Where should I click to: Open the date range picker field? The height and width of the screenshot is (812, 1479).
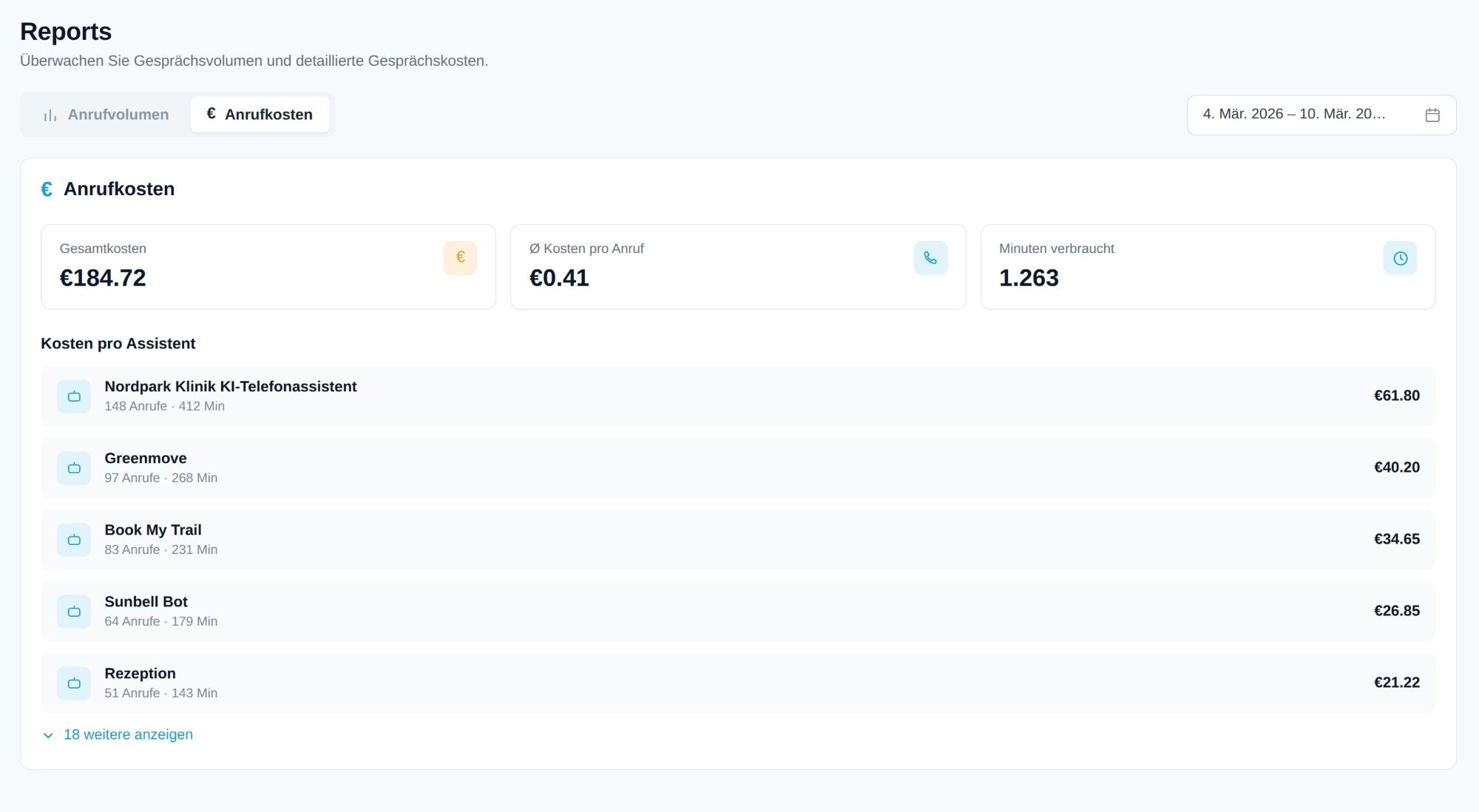pyautogui.click(x=1321, y=115)
